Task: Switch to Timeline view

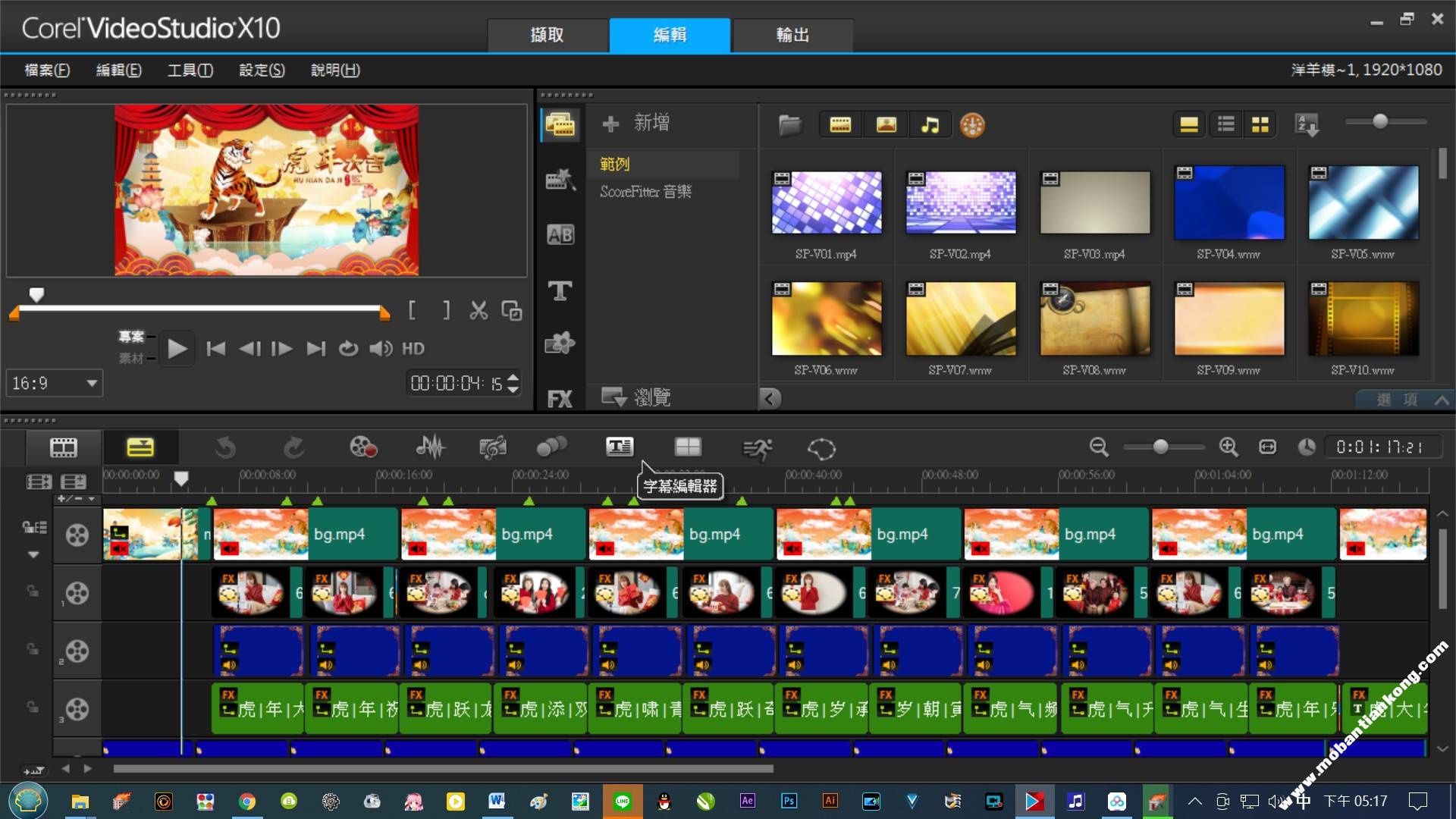Action: click(x=140, y=447)
